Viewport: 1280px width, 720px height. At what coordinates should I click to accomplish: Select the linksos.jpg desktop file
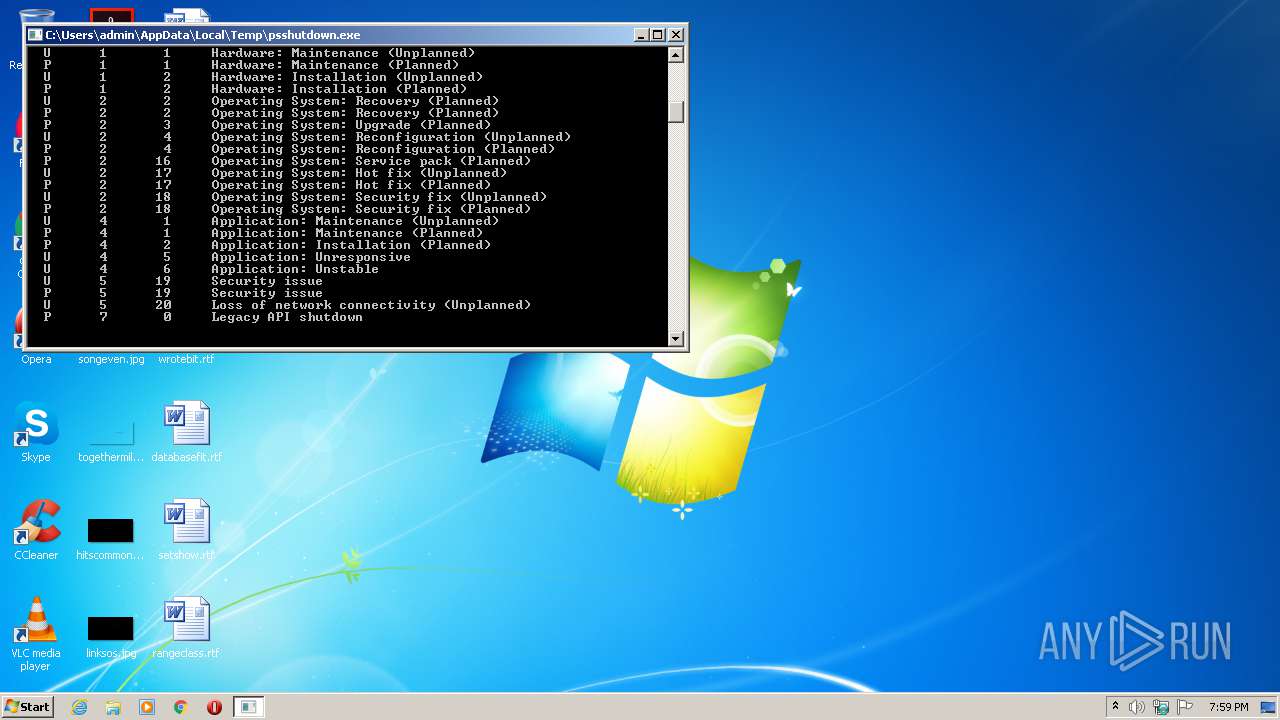point(111,636)
